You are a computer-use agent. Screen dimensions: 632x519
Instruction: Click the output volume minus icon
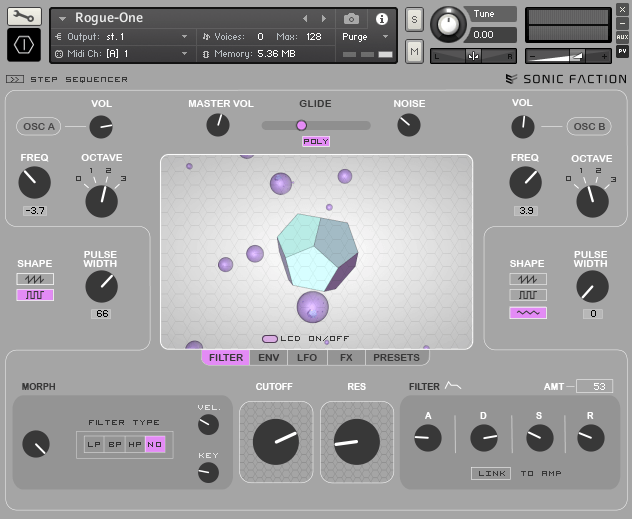tap(532, 56)
